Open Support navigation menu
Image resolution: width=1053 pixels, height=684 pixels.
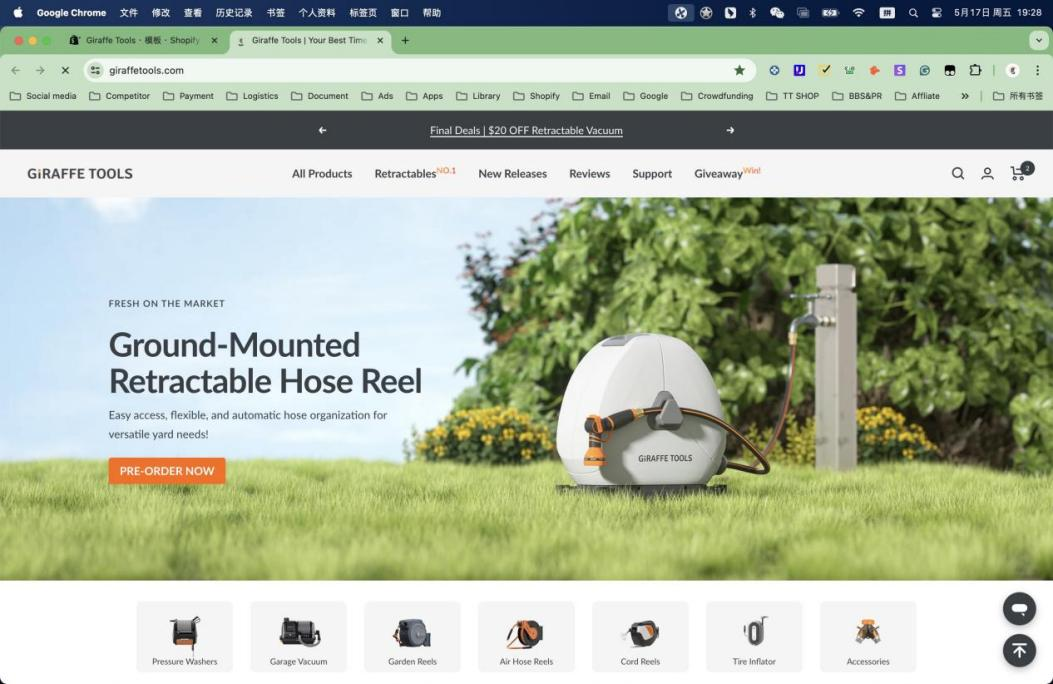(x=651, y=174)
